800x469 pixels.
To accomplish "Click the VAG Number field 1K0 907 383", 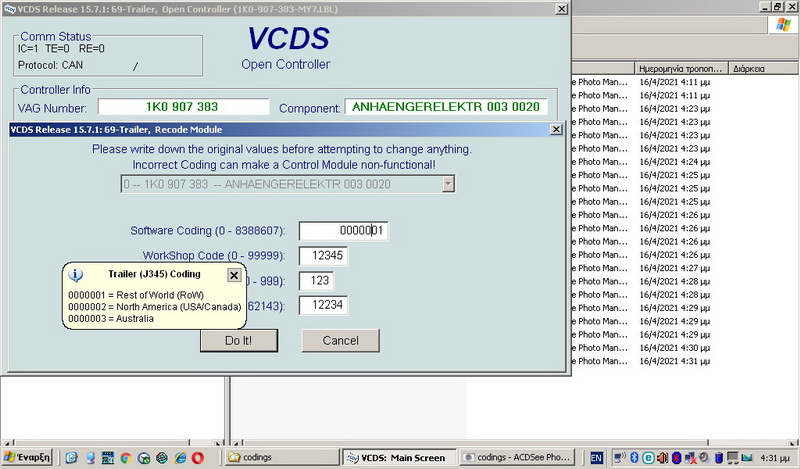I will 183,107.
